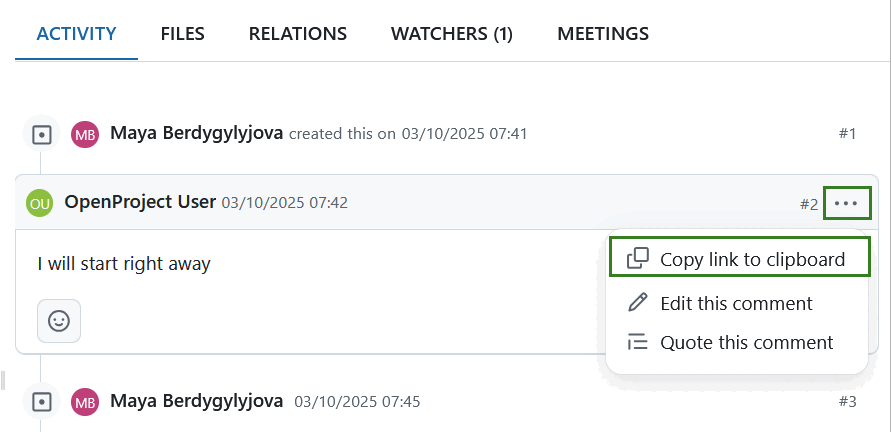This screenshot has width=891, height=432.
Task: Click the #1 activity anchor link
Action: (x=847, y=134)
